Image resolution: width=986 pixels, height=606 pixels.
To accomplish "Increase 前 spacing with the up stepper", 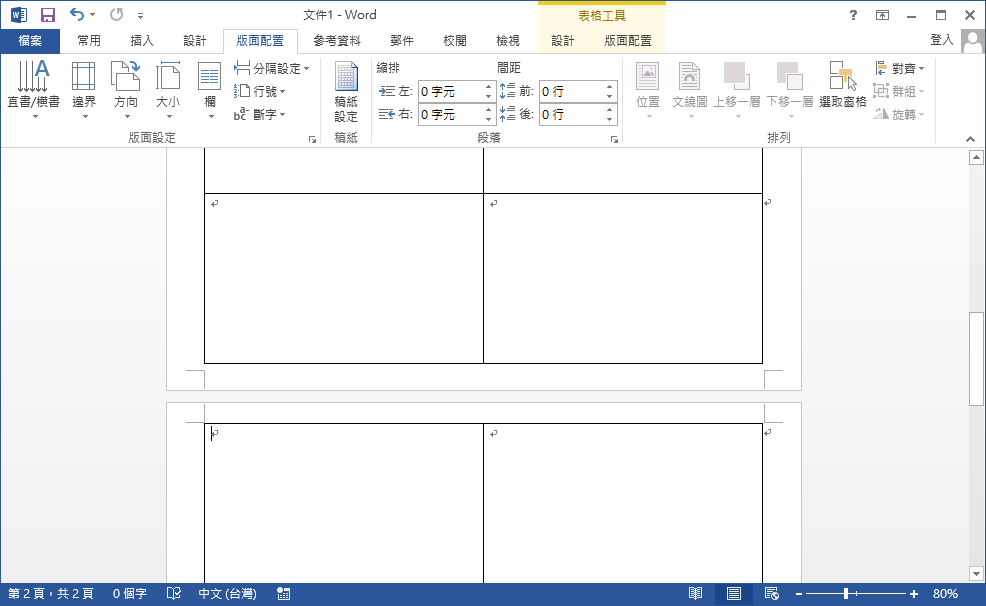I will pos(610,86).
